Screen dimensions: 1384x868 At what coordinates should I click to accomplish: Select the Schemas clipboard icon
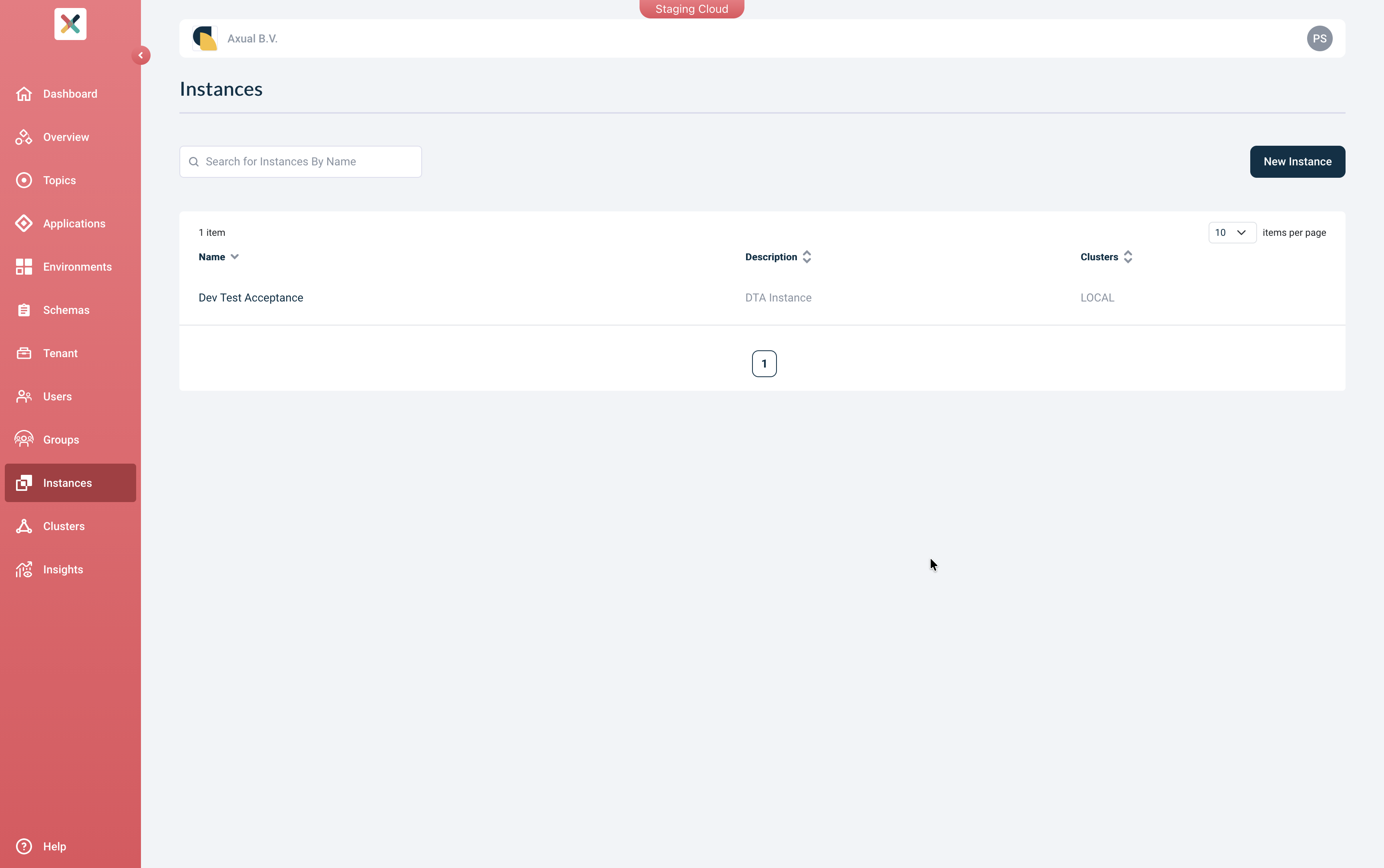[x=24, y=309]
